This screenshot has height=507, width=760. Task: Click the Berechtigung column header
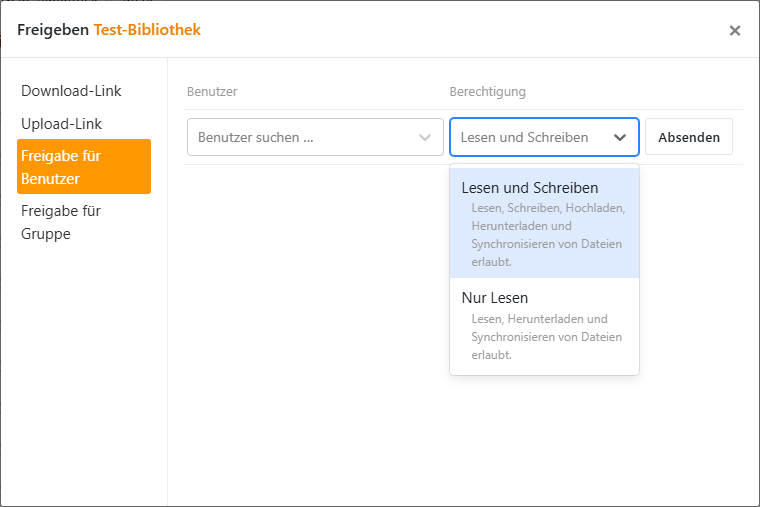click(x=487, y=92)
